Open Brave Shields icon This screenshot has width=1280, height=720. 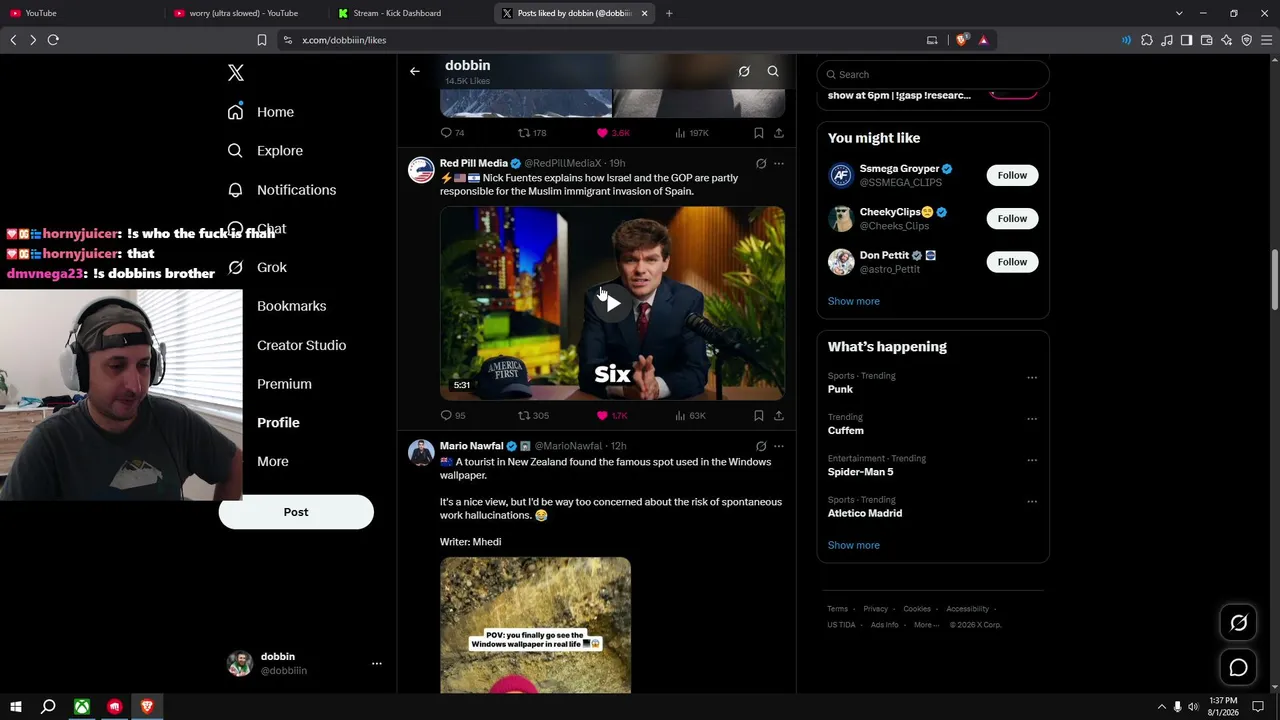pyautogui.click(x=962, y=40)
